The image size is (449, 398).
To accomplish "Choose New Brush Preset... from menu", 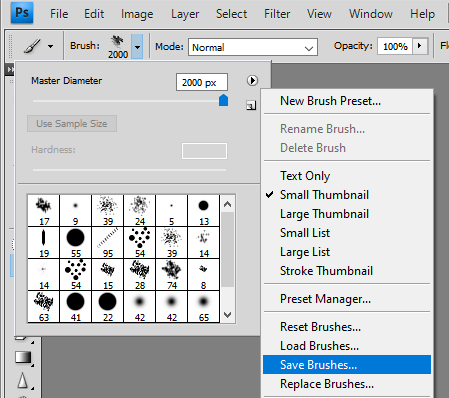I will click(330, 101).
